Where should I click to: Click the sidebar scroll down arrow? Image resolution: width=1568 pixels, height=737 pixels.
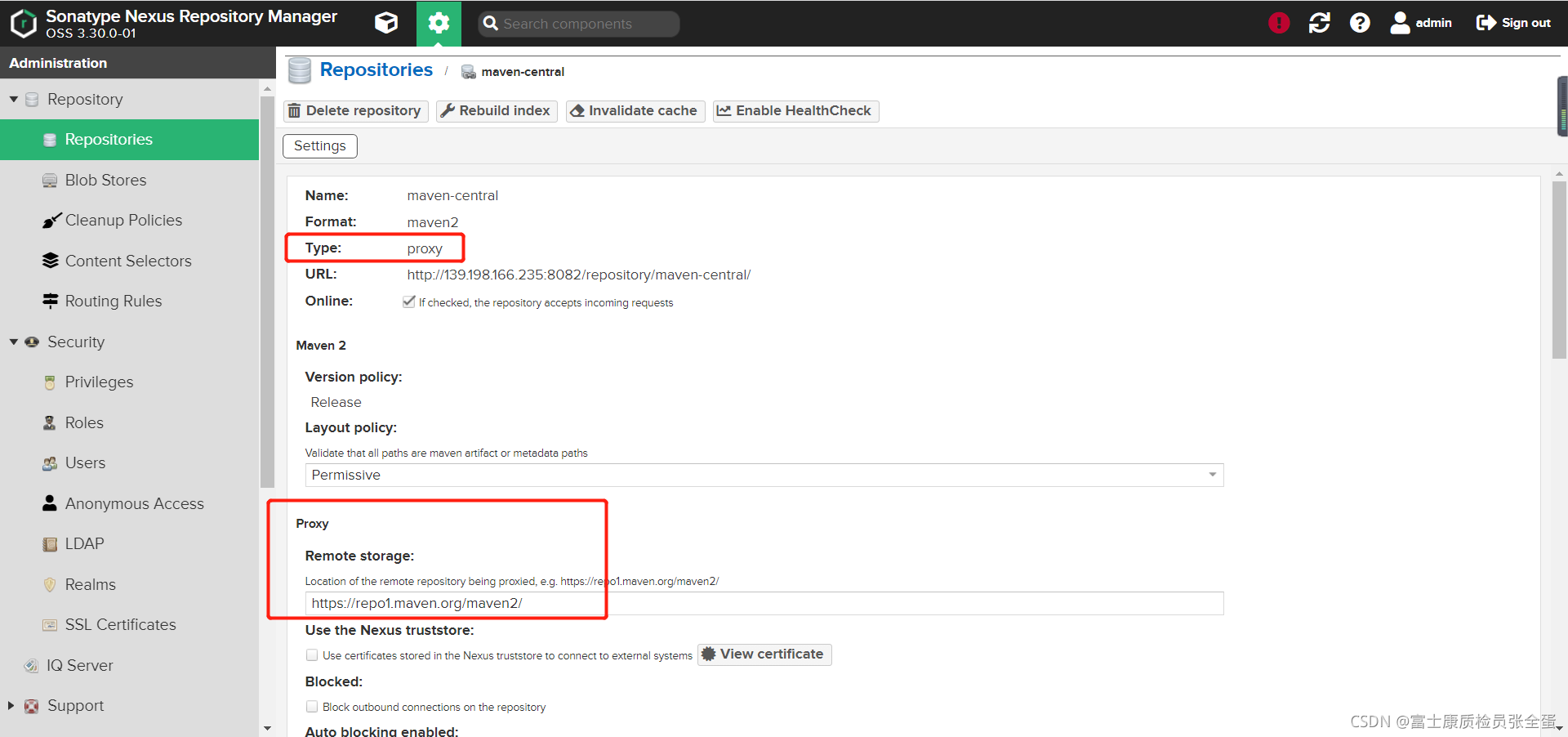point(267,727)
